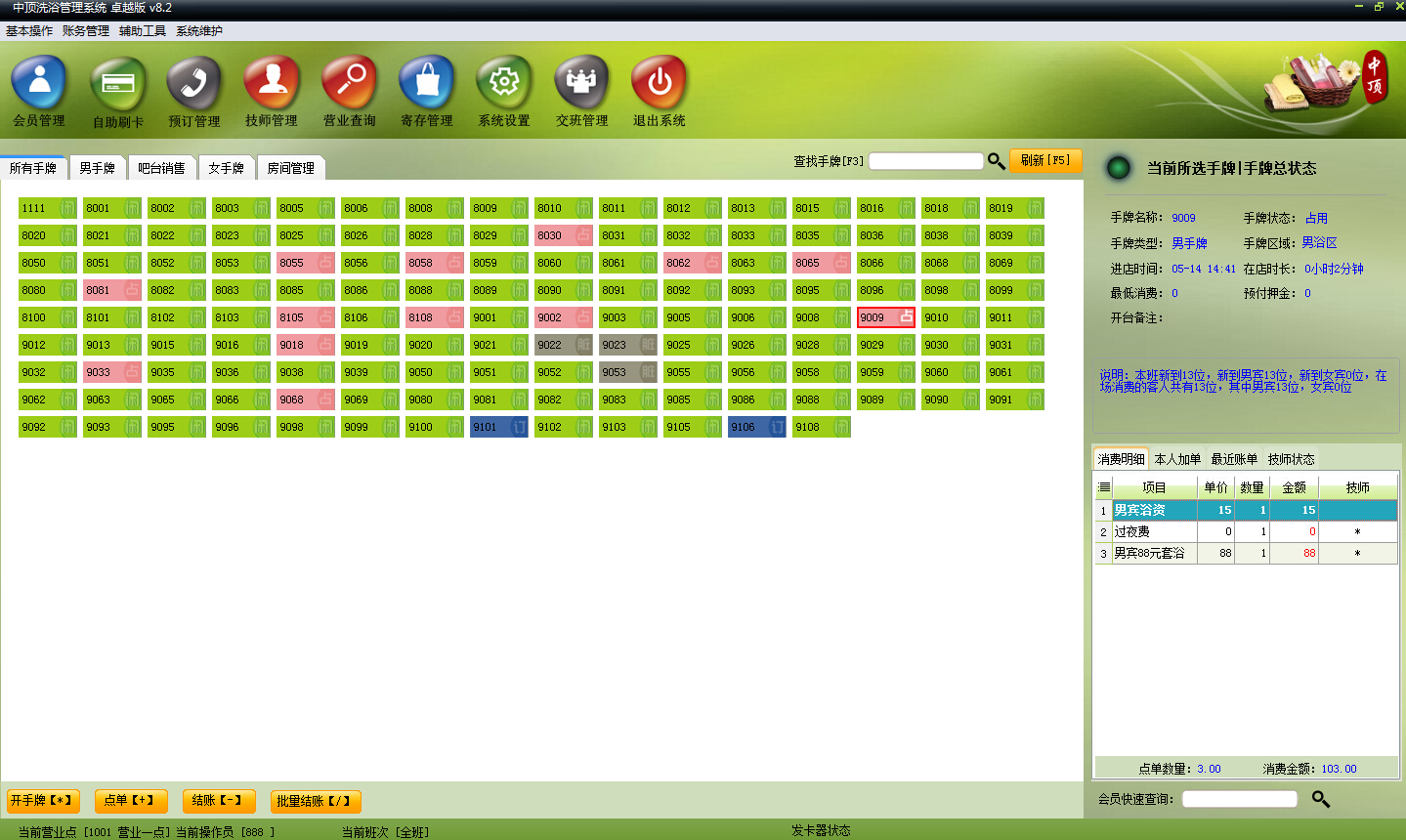
Task: Click the 开手牌 button
Action: tap(43, 801)
